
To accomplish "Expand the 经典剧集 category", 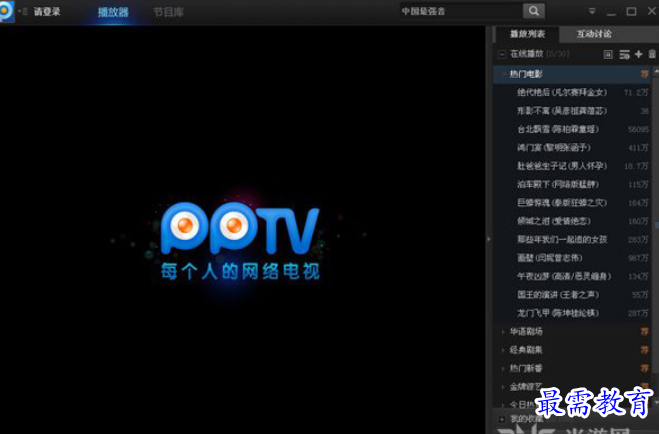I will 503,350.
